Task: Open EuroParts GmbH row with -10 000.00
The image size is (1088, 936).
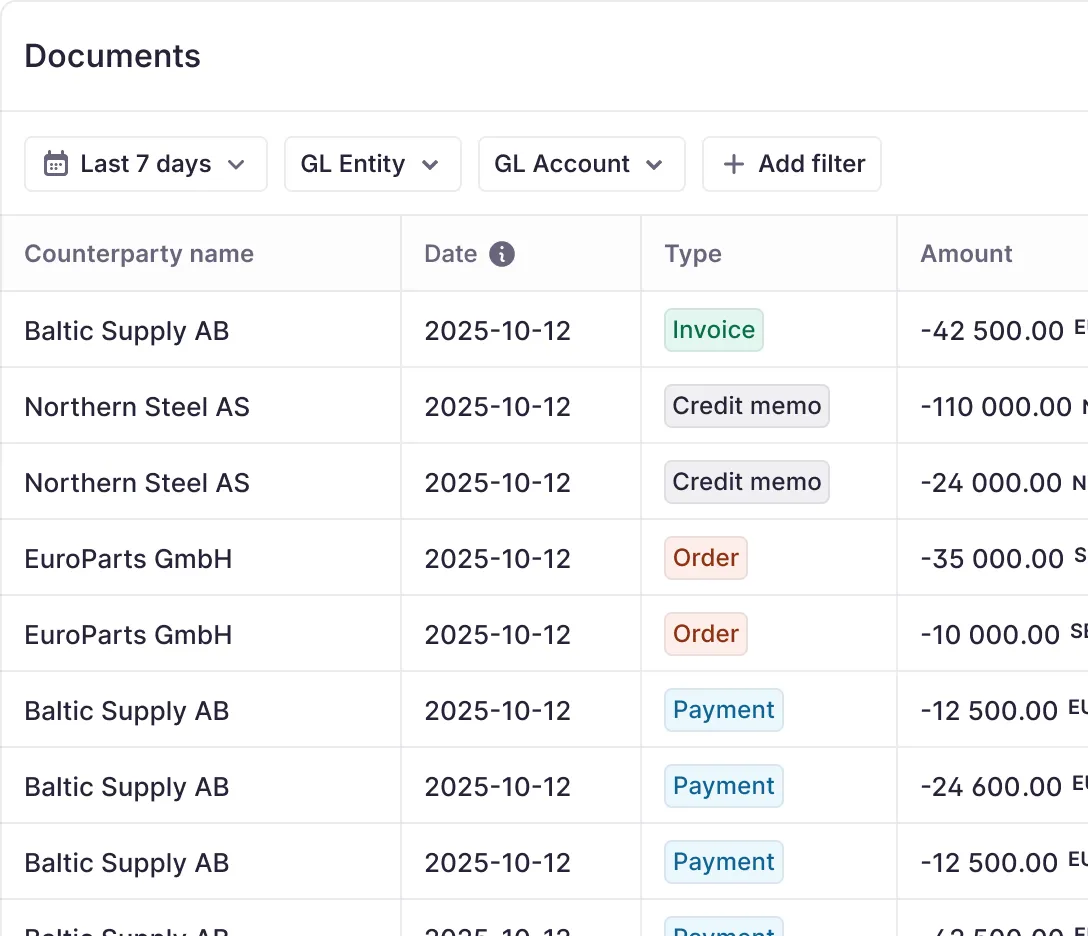Action: pyautogui.click(x=128, y=635)
